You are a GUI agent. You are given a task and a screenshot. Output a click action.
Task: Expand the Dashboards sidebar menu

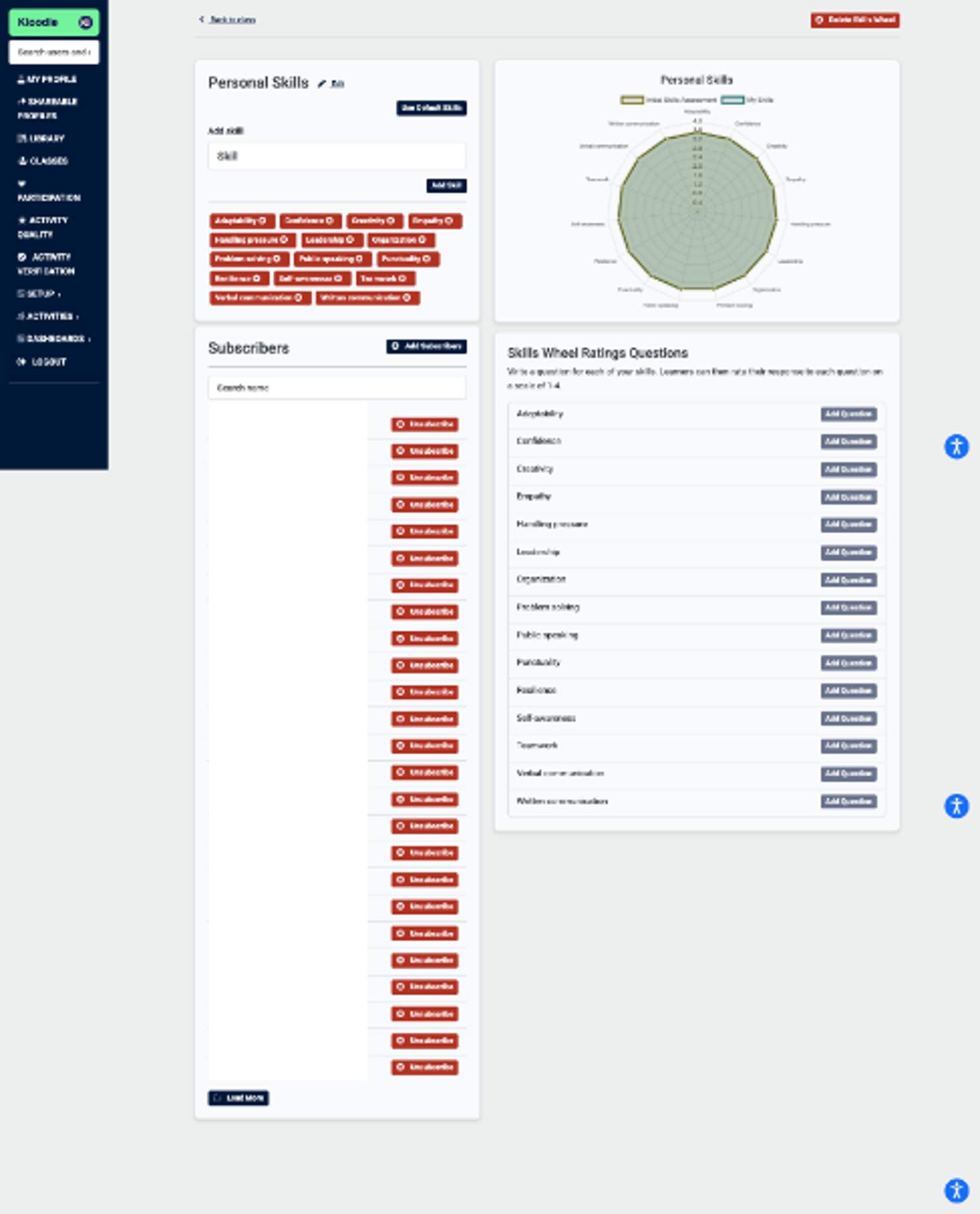click(54, 339)
